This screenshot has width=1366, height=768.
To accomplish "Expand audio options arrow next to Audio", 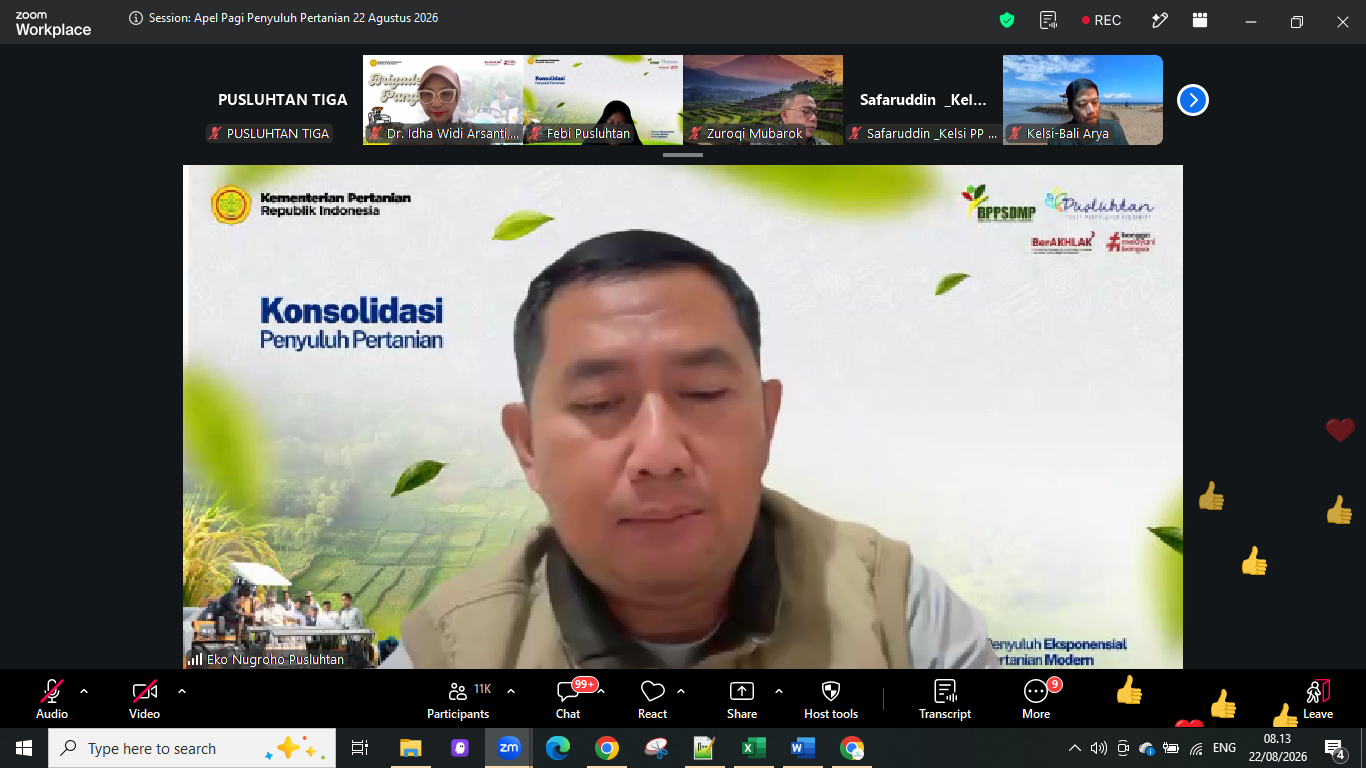I will pyautogui.click(x=84, y=691).
